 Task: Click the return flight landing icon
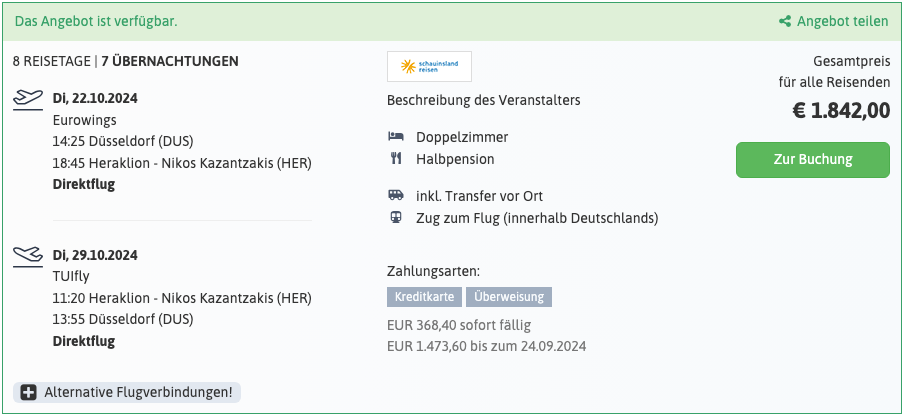(28, 255)
